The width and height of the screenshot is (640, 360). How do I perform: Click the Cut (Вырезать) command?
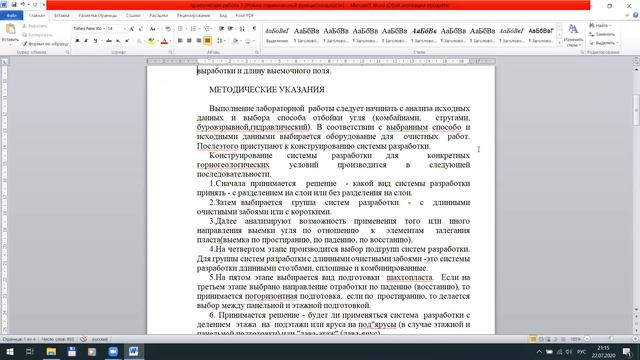pos(36,26)
